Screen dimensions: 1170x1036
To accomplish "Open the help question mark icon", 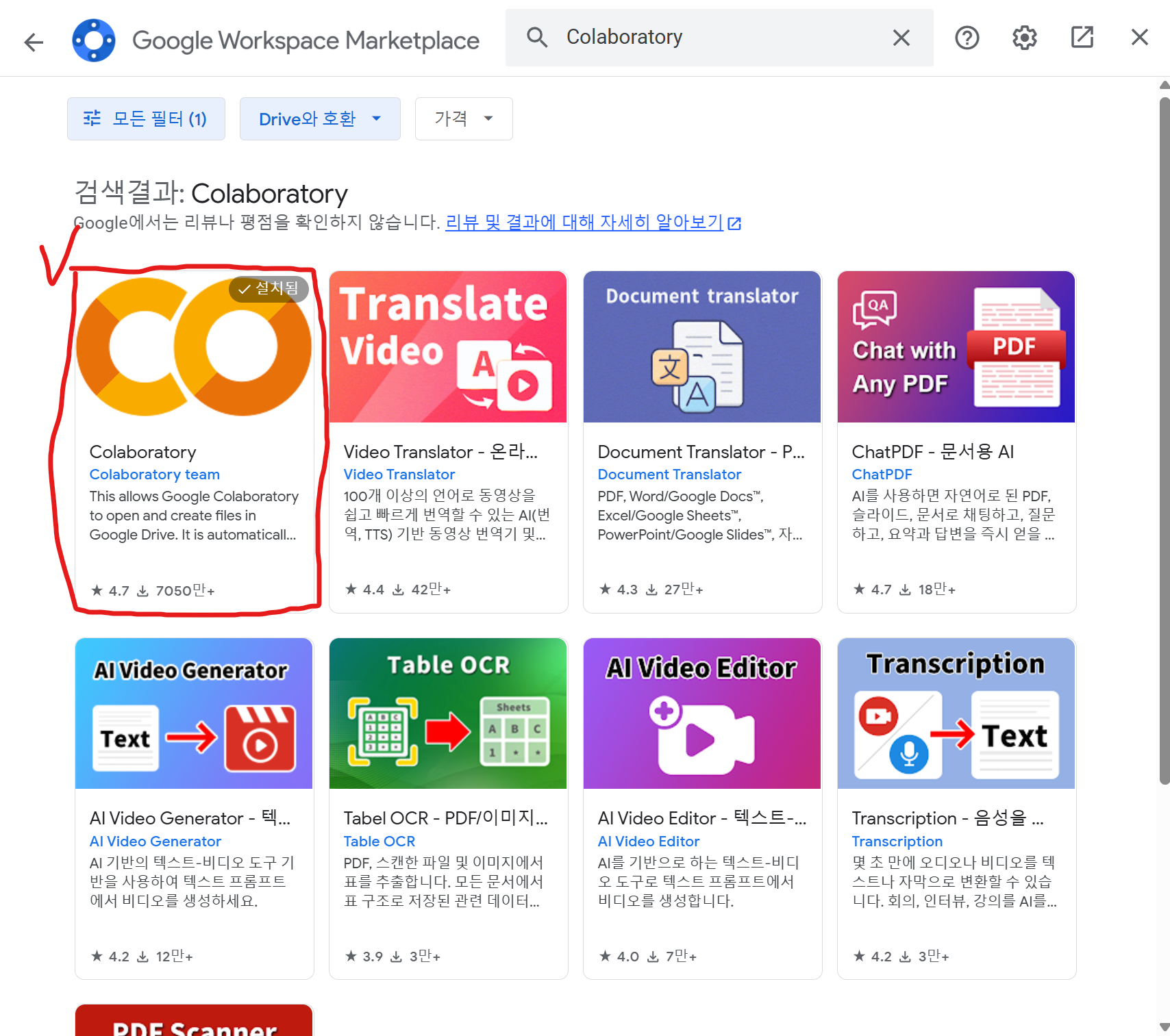I will pos(967,38).
